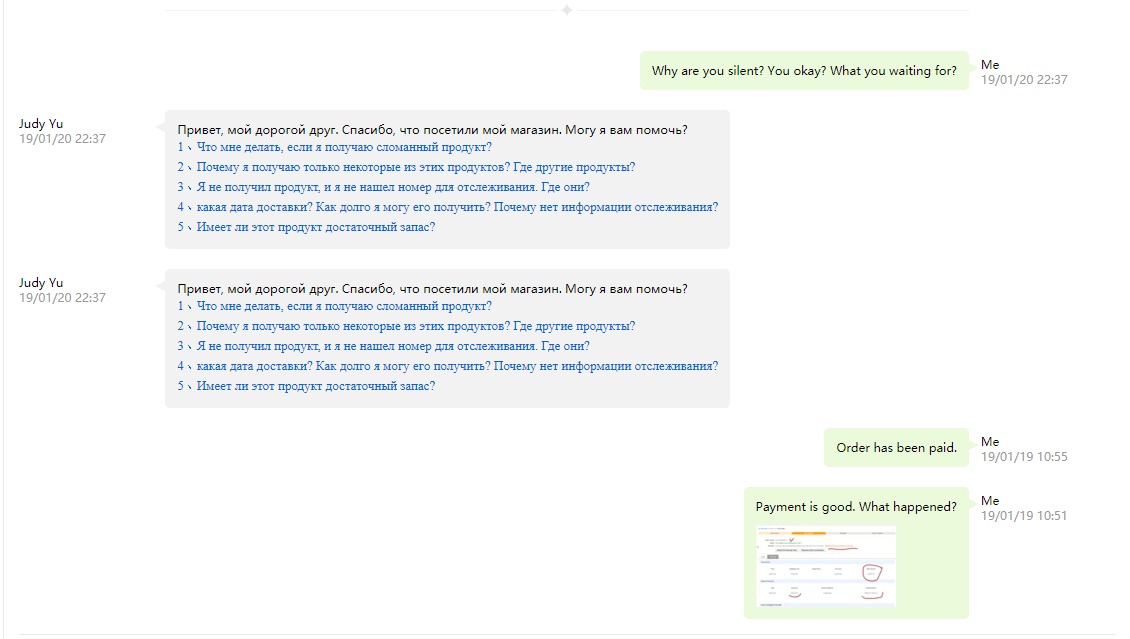Click the "Why are you silent?" message bubble
This screenshot has width=1130, height=639.
(804, 71)
